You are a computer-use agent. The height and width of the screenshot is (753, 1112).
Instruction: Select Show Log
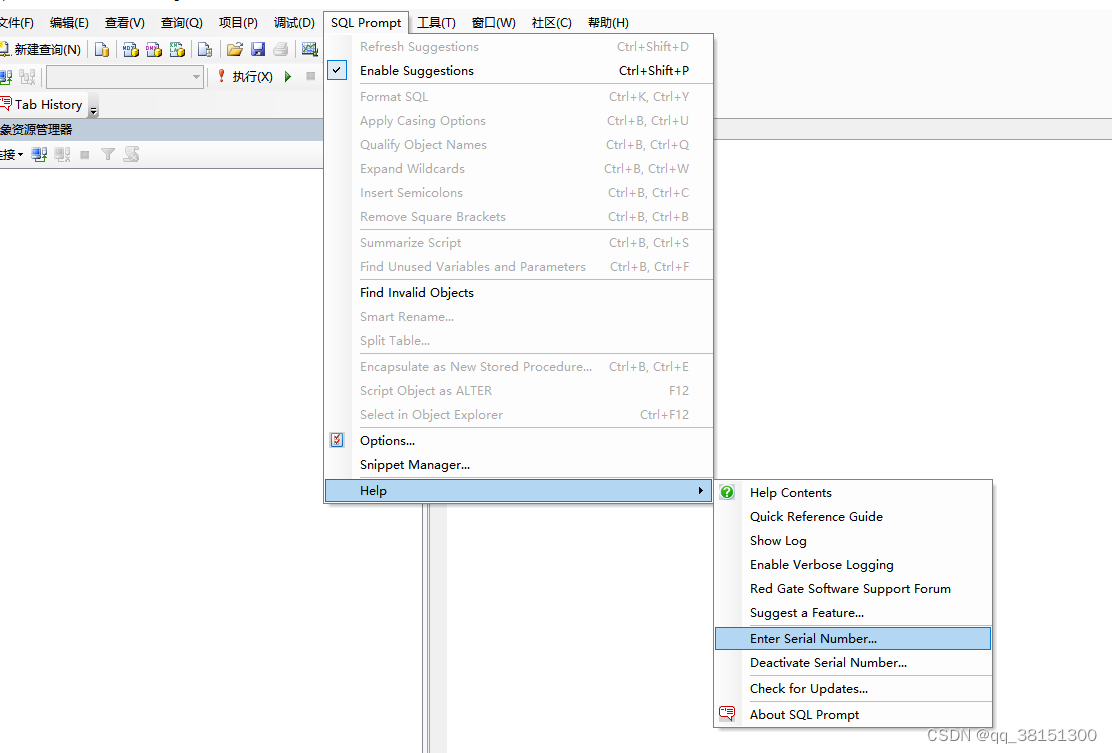coord(778,541)
